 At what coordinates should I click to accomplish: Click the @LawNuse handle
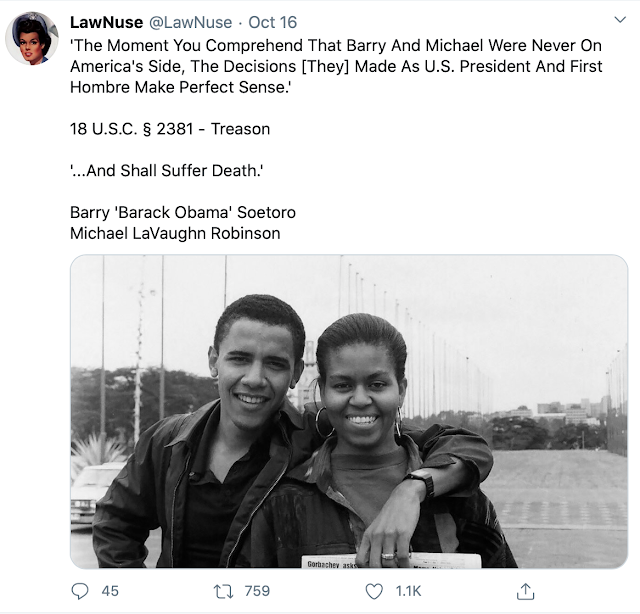coord(190,22)
